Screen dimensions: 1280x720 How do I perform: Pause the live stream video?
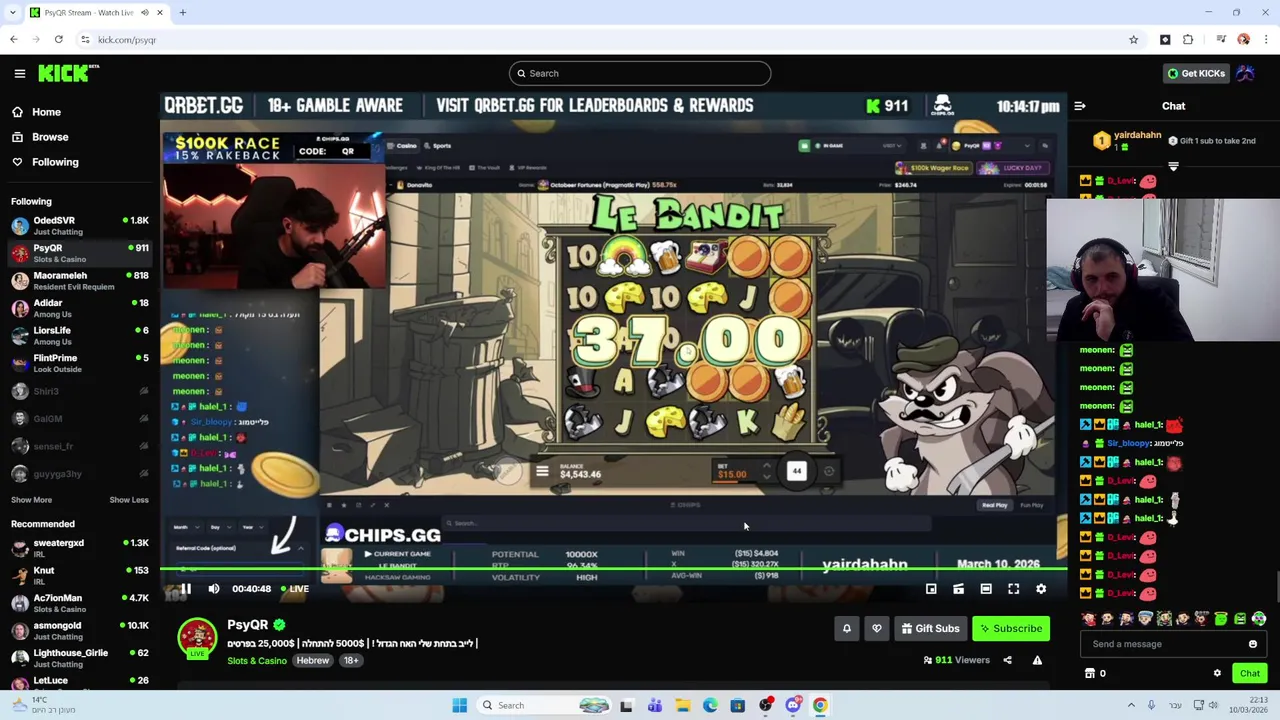(x=185, y=589)
